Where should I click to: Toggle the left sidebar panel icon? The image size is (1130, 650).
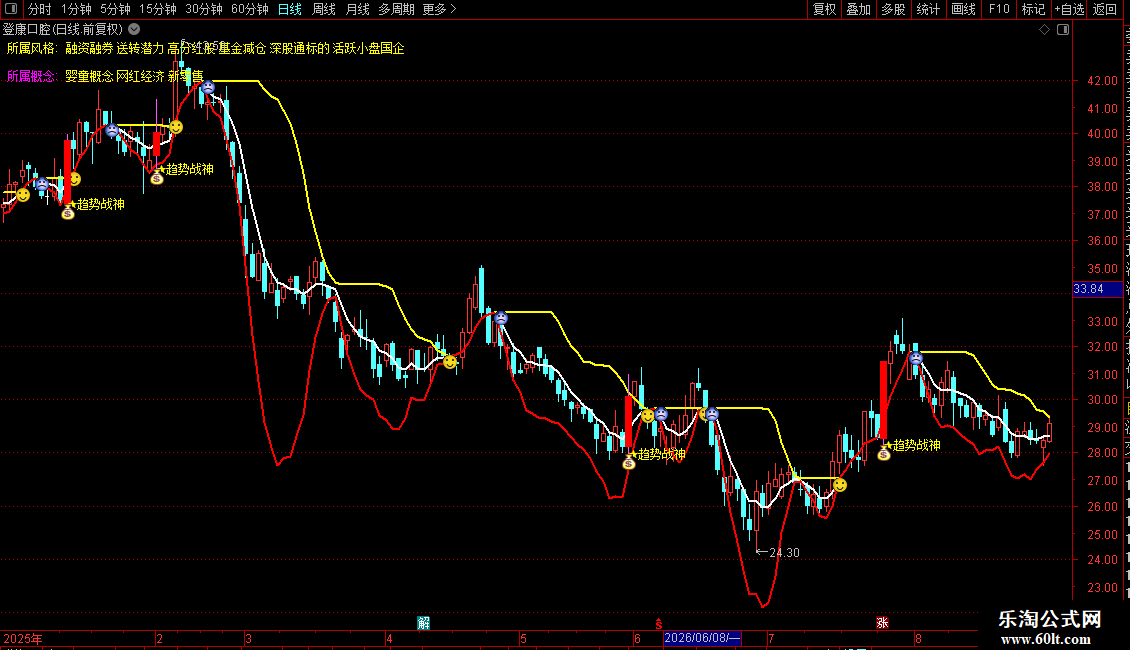(11, 9)
